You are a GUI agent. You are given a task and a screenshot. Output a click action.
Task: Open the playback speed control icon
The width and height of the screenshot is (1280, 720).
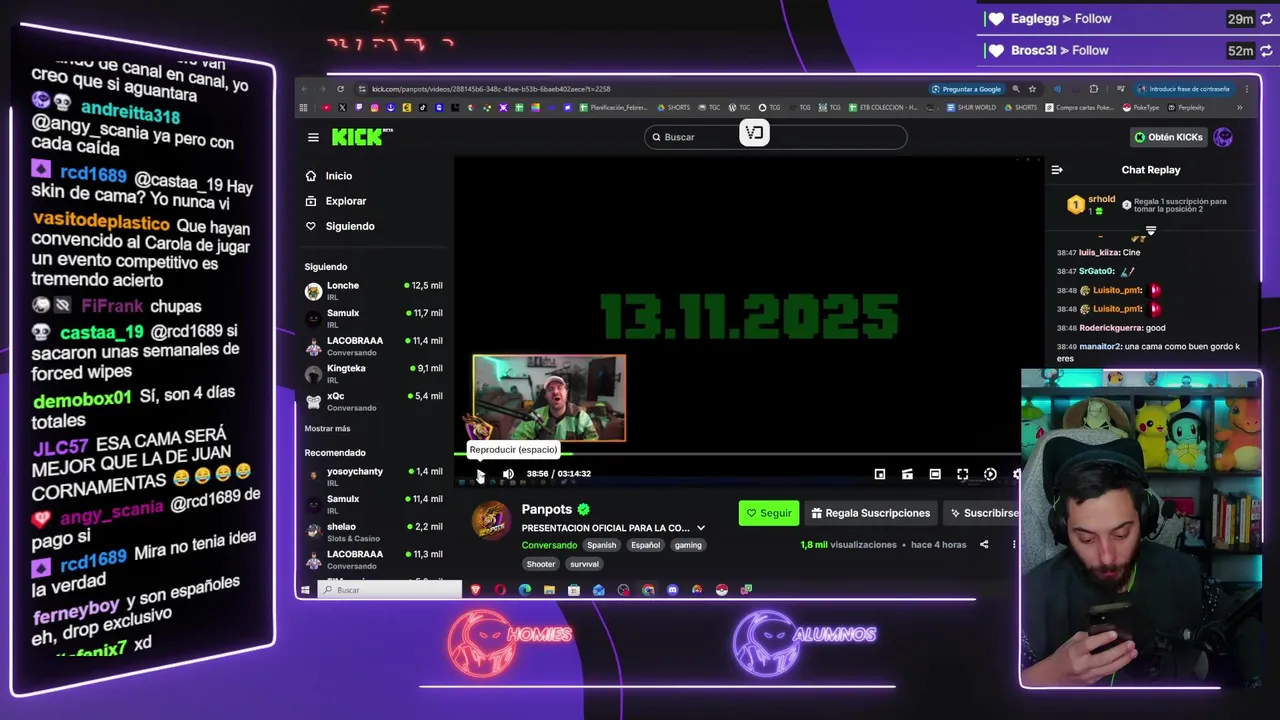tap(990, 474)
